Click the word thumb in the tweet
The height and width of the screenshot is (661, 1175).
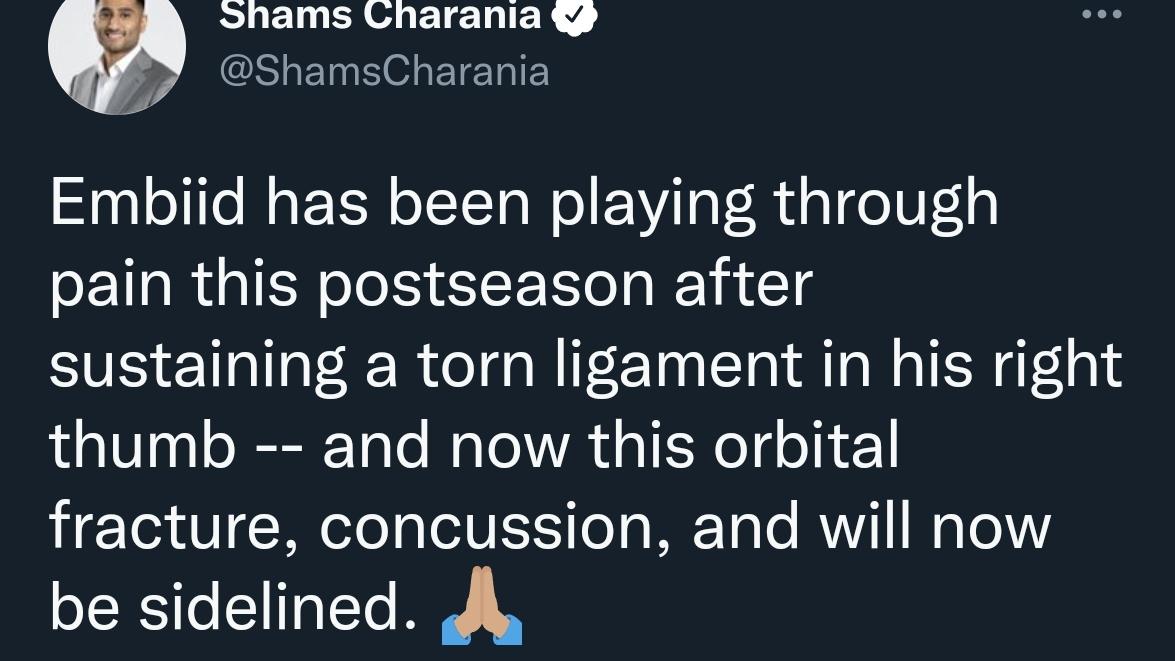(x=142, y=445)
